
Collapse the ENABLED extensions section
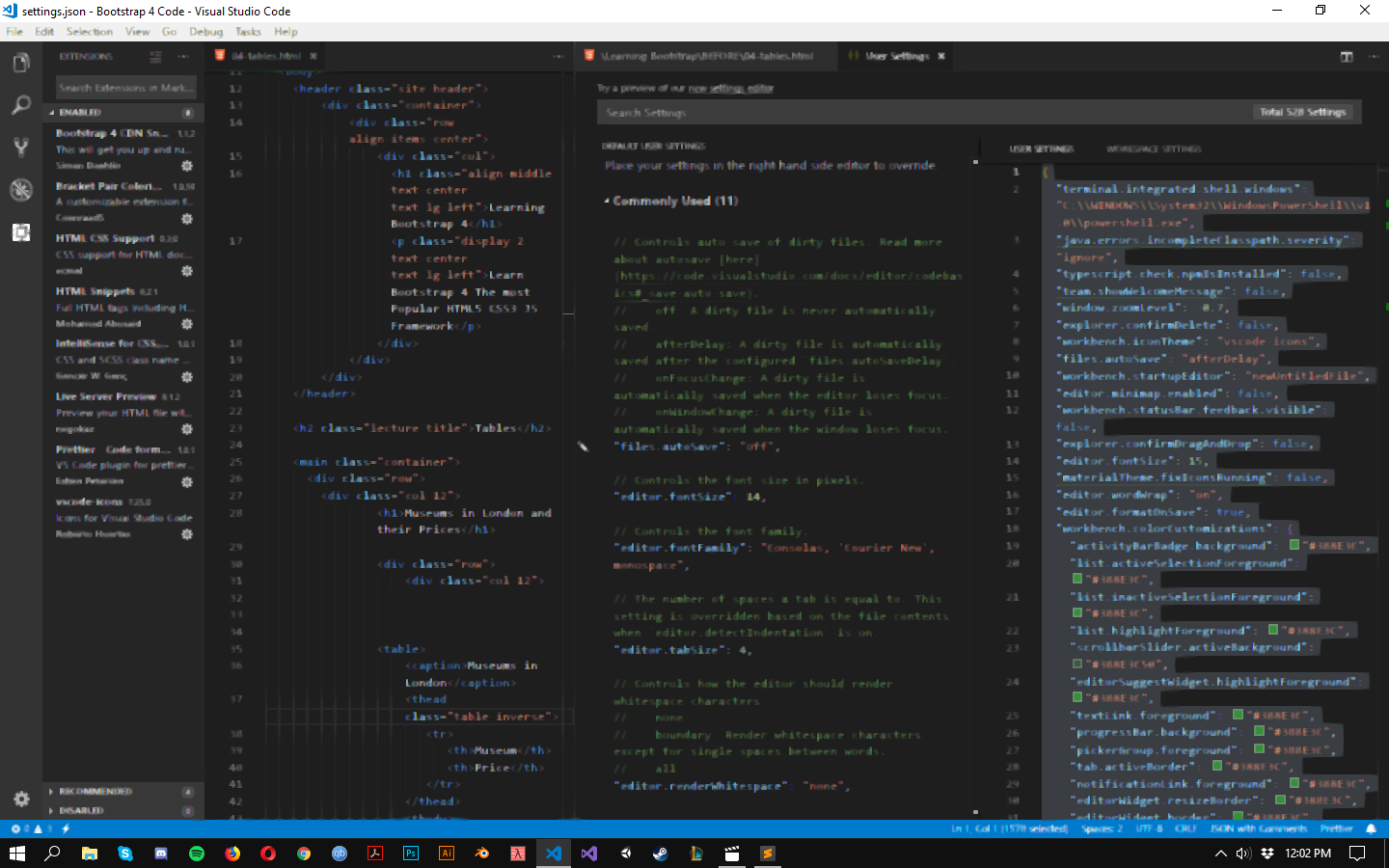click(123, 113)
